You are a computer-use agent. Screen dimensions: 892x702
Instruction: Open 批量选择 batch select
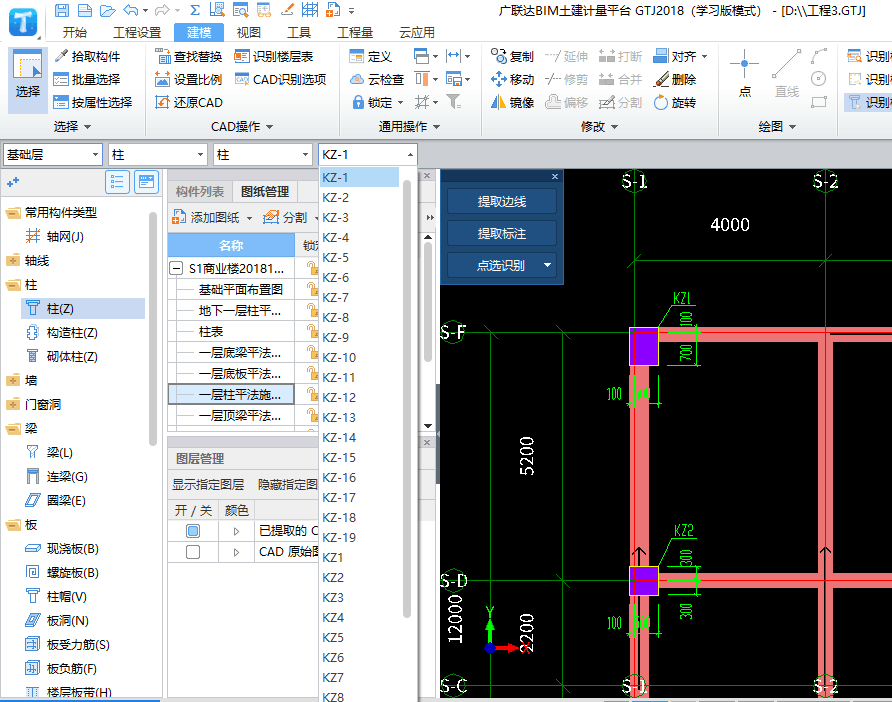tap(87, 80)
